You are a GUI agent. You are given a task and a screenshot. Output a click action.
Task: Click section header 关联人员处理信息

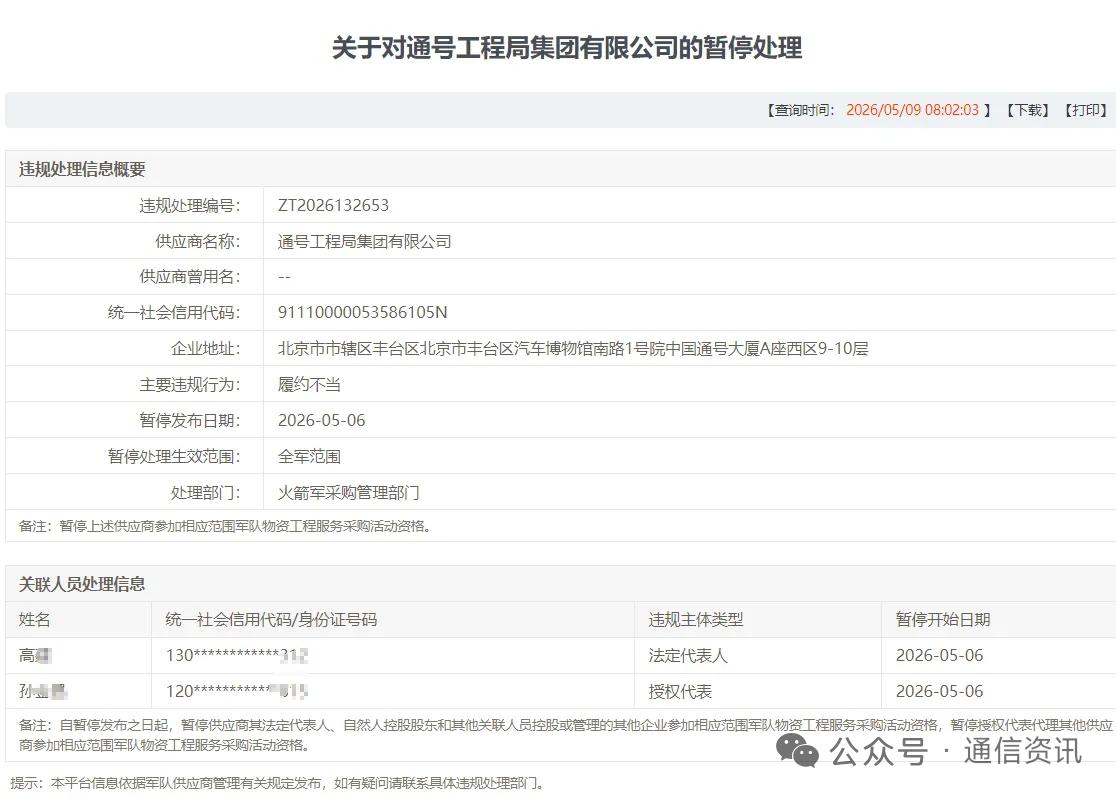82,585
